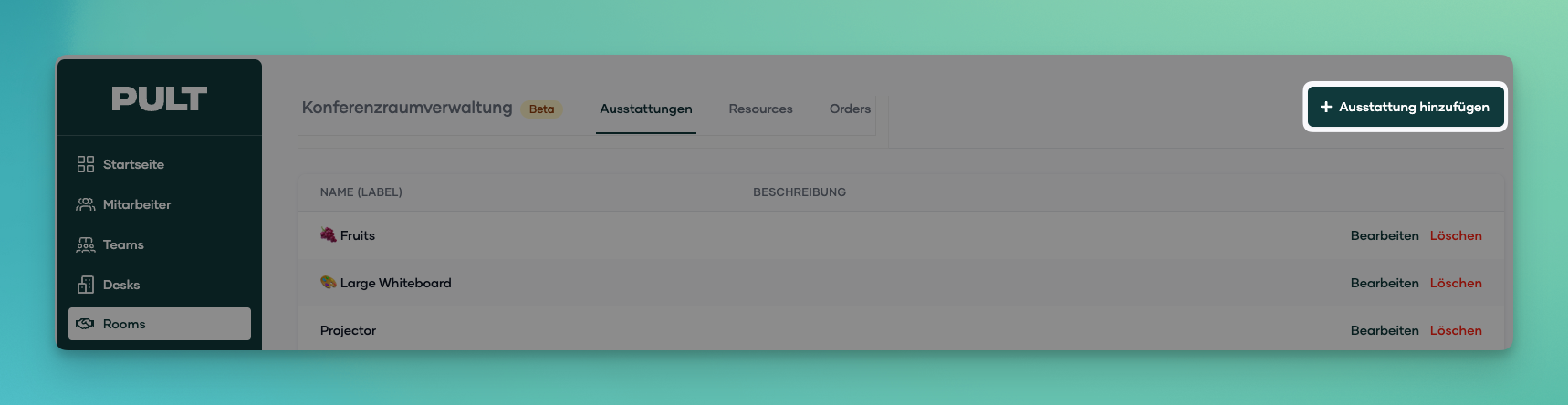Click Bearbeiten for Projector row
This screenshot has width=1568, height=405.
click(1384, 330)
